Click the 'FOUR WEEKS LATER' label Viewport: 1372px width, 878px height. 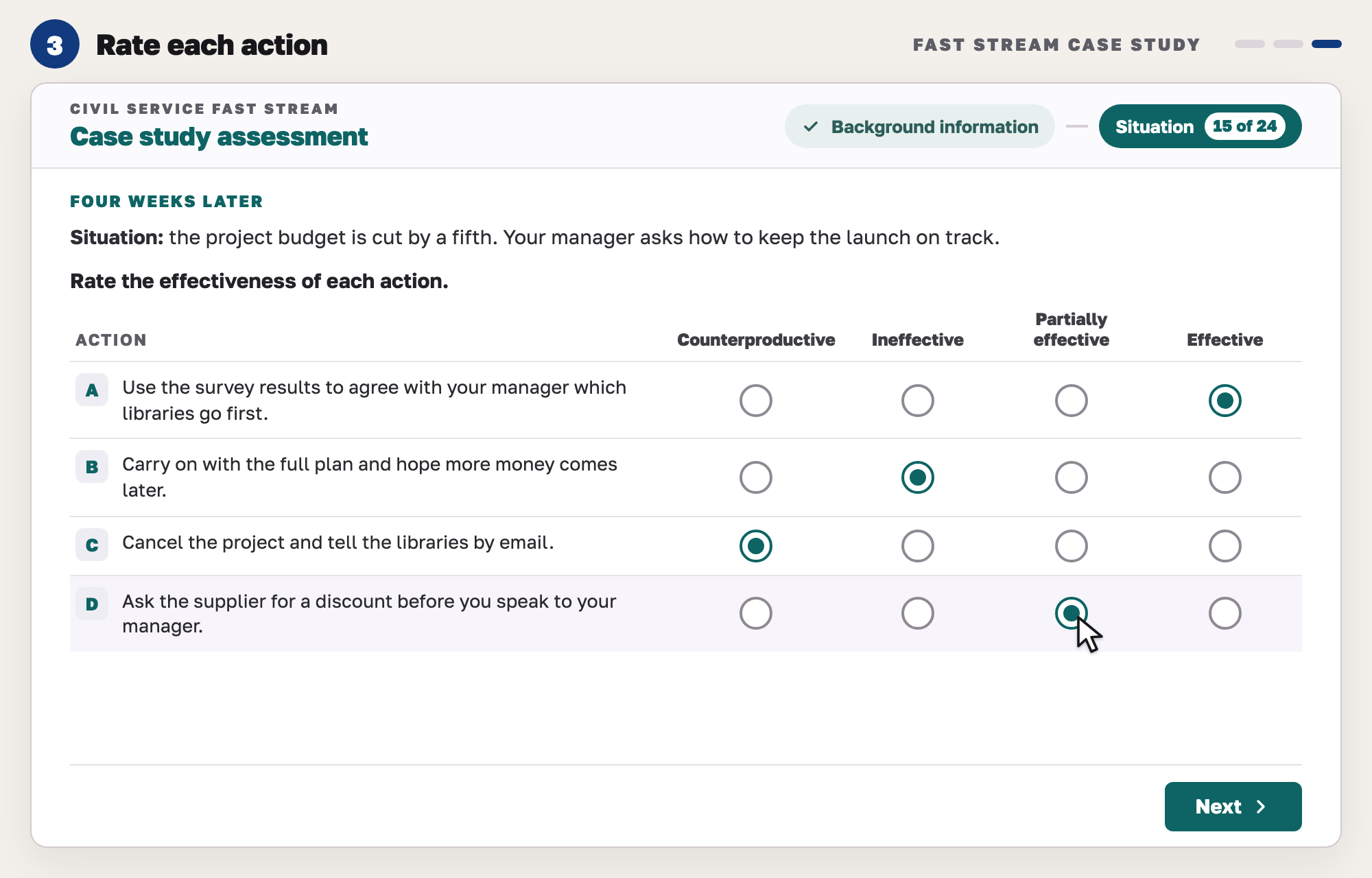click(x=167, y=202)
